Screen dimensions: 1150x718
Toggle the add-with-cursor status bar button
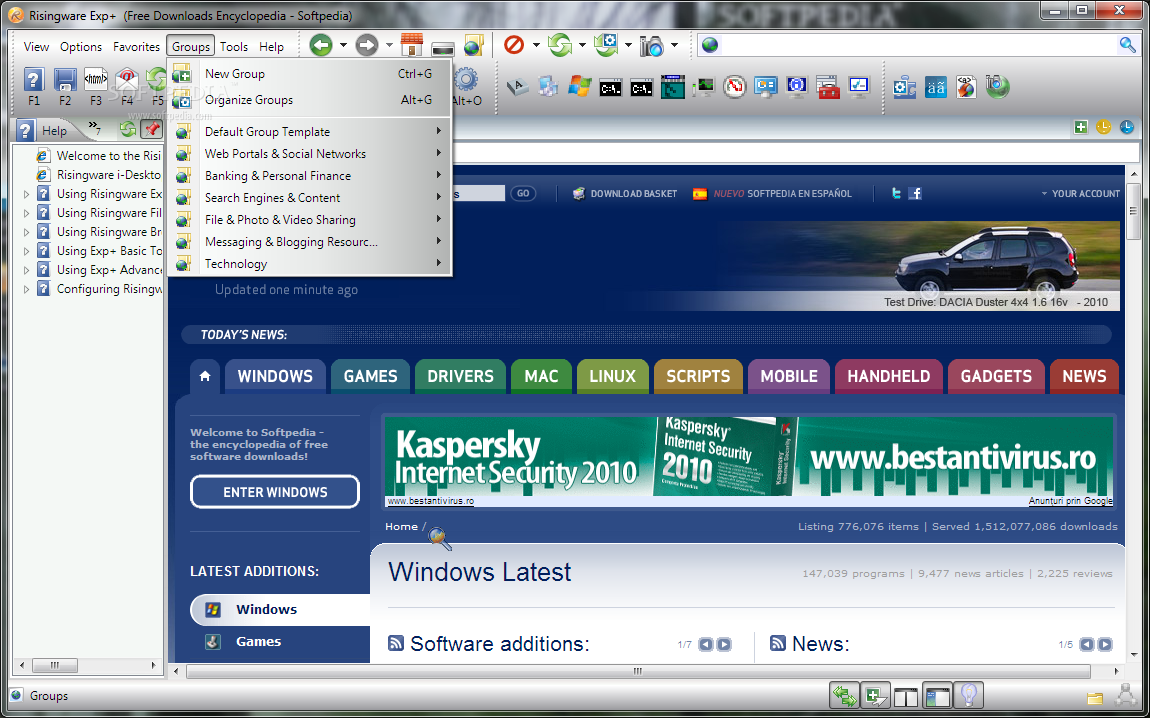click(x=876, y=695)
